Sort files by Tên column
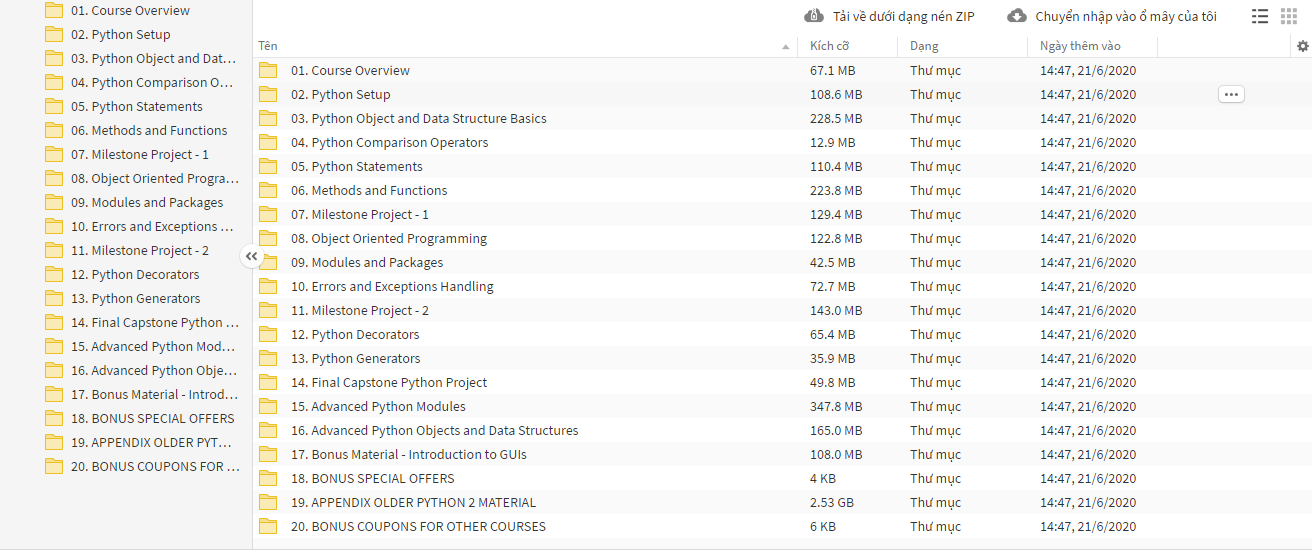The width and height of the screenshot is (1312, 553). point(268,46)
